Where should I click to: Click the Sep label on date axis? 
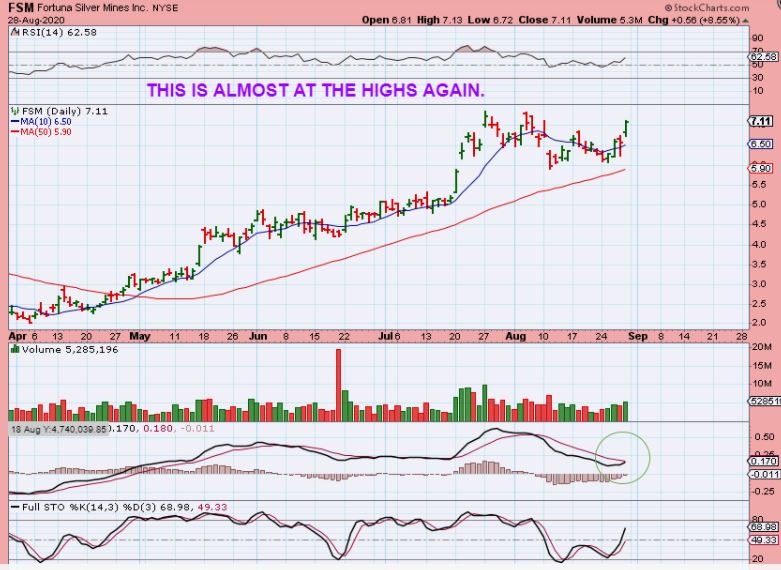tap(638, 336)
